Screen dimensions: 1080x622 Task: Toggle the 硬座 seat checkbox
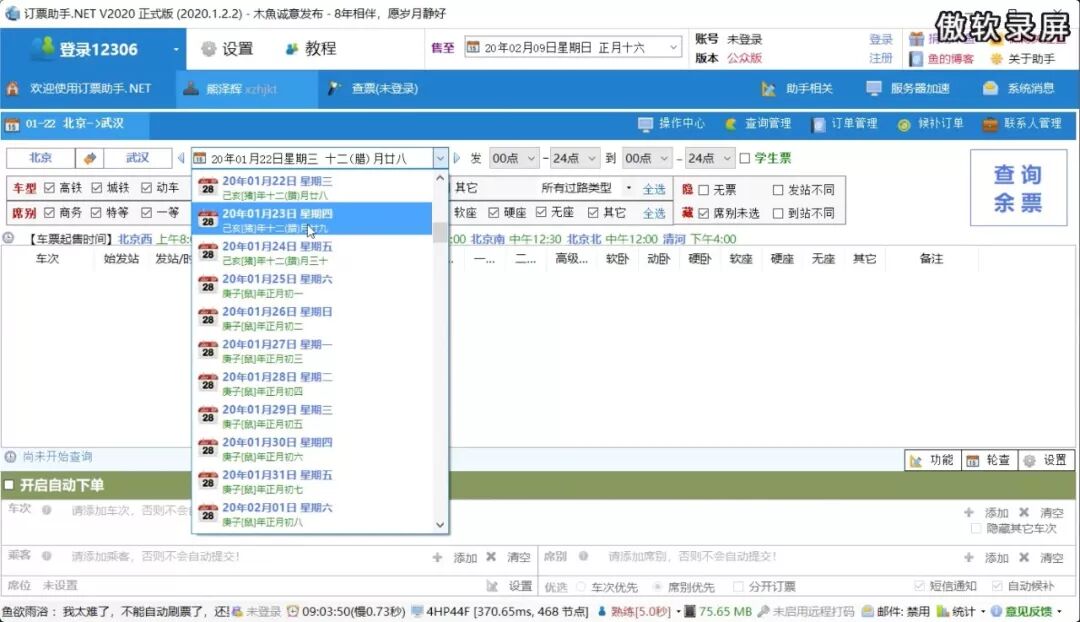click(x=493, y=212)
